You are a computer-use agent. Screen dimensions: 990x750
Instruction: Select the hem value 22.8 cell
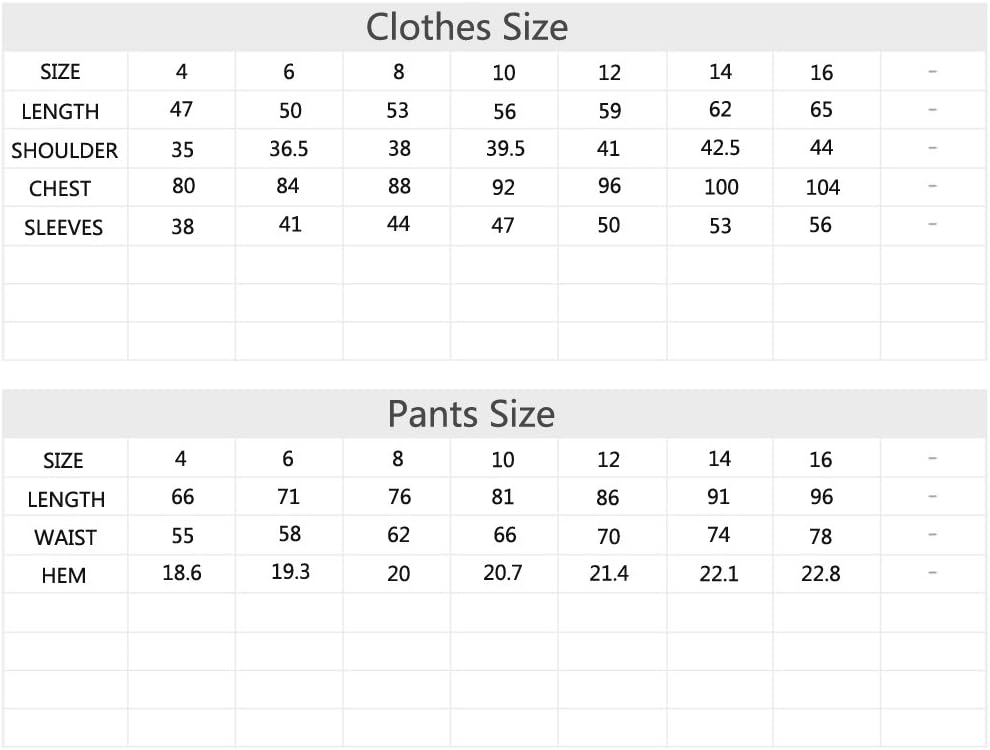point(821,574)
